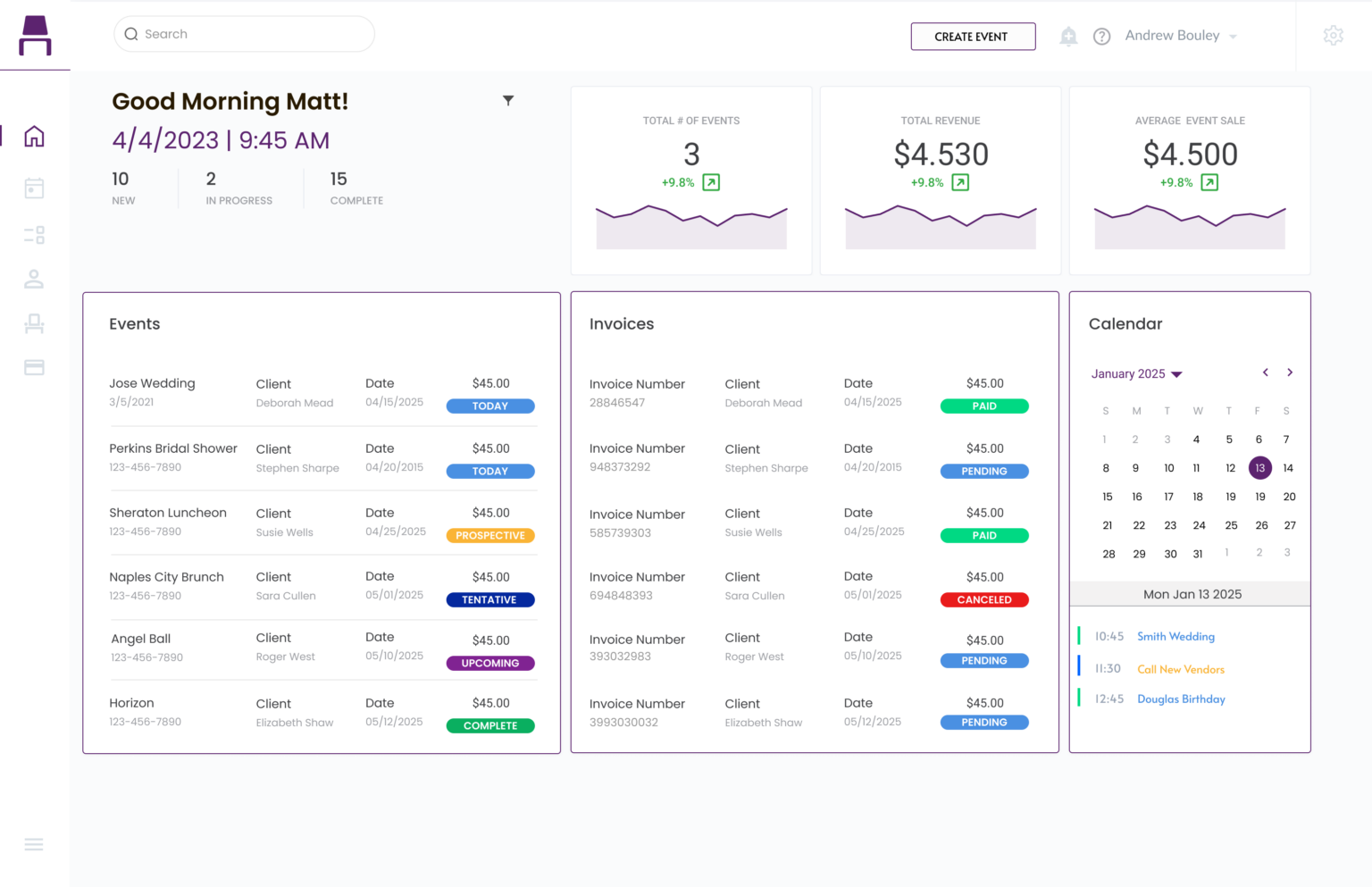The image size is (1372, 887).
Task: Open the rentals chair icon in sidebar
Action: [34, 323]
